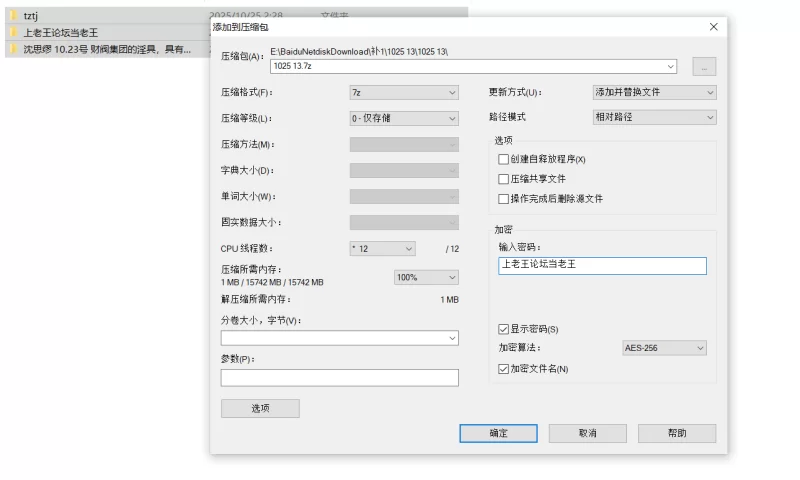The height and width of the screenshot is (480, 800).
Task: Enable 操作完成后删除源文件 option
Action: [503, 199]
